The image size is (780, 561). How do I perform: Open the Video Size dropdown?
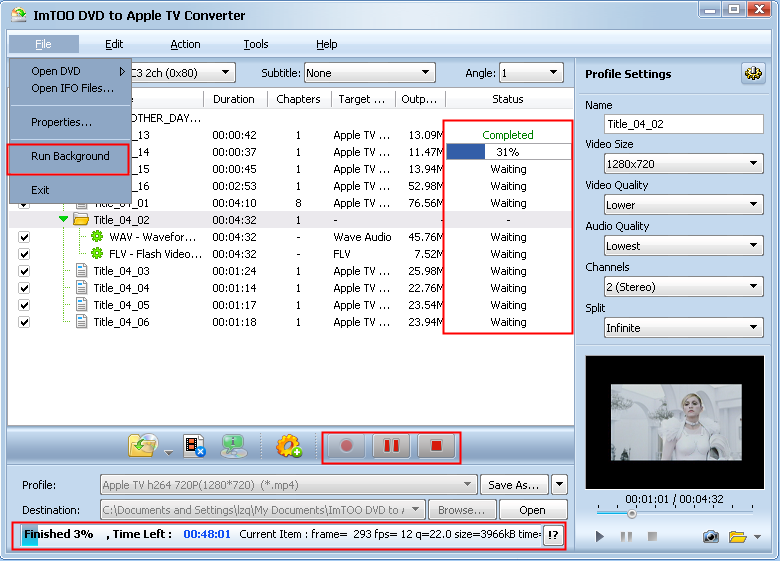[x=683, y=164]
